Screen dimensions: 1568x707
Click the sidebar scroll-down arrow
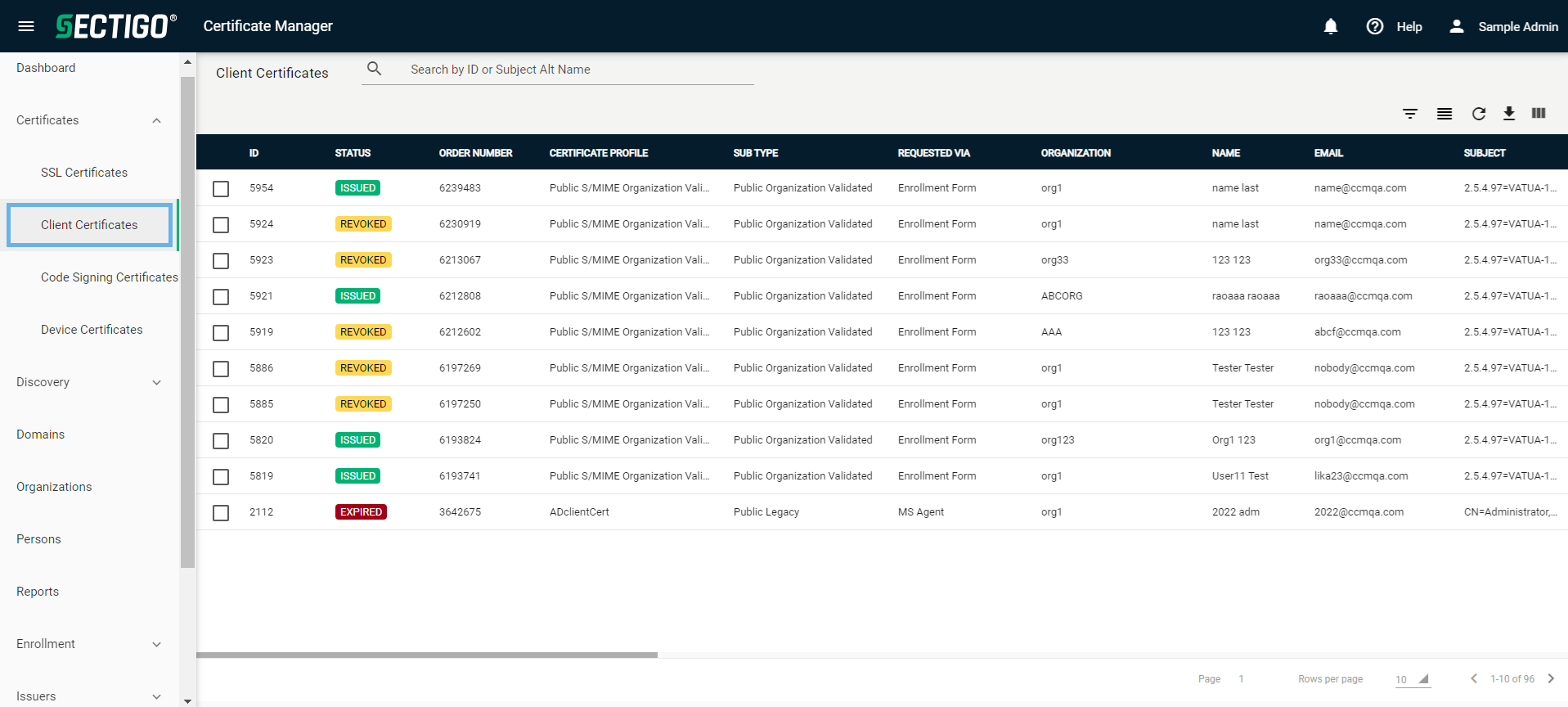click(187, 700)
